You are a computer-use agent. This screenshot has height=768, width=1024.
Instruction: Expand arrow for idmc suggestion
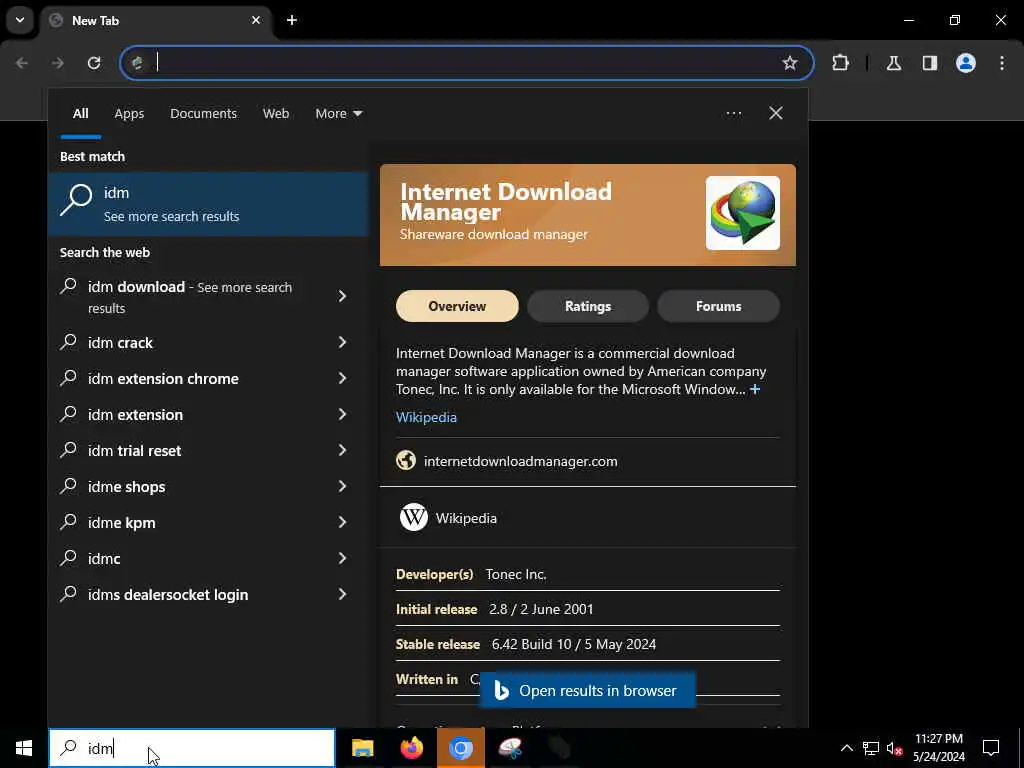[x=342, y=558]
